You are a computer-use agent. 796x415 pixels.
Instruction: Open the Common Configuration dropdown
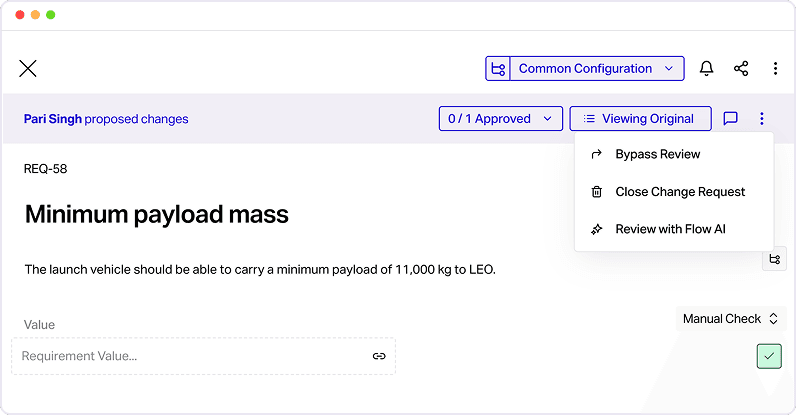597,69
